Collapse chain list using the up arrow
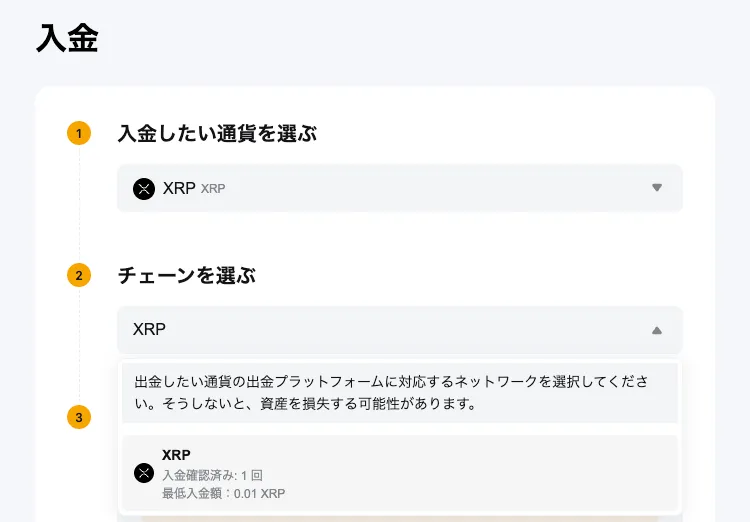Screen dimensions: 750x522 pyautogui.click(x=657, y=330)
